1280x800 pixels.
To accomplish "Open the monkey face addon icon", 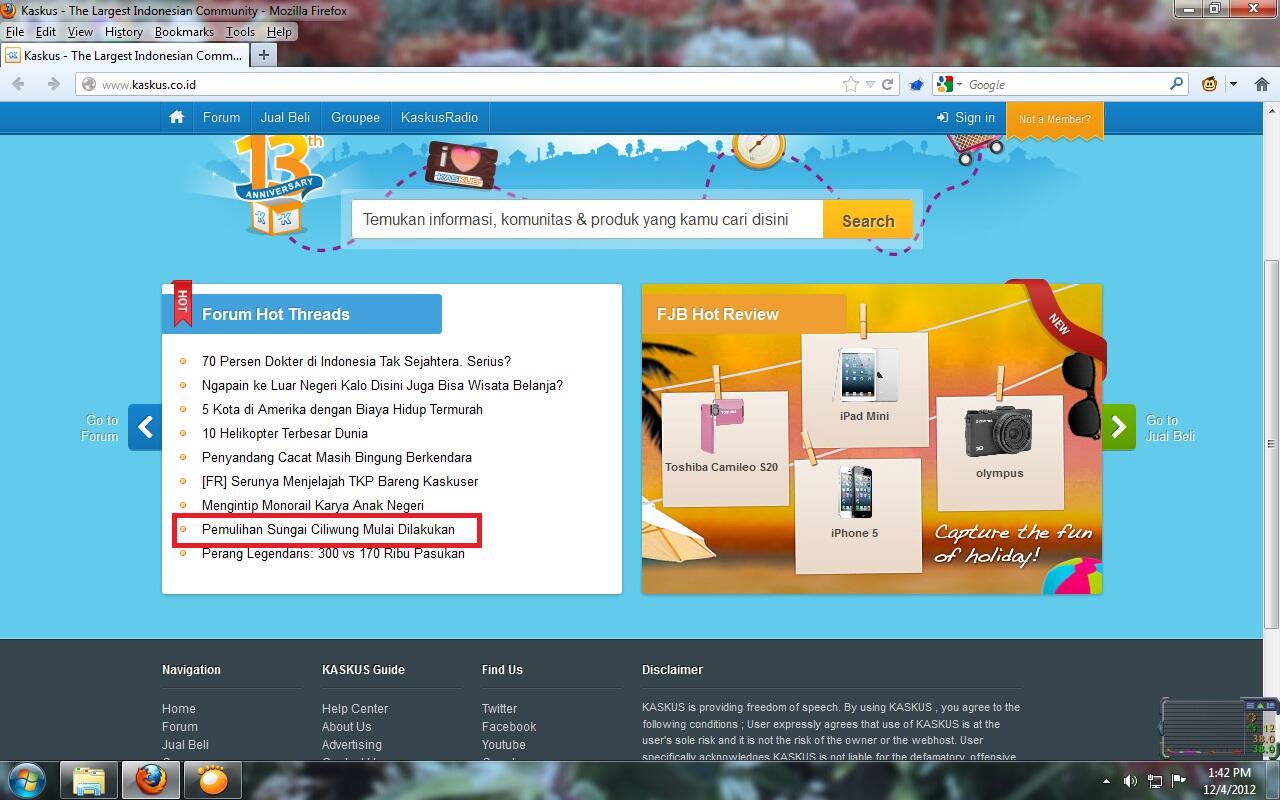I will pyautogui.click(x=1210, y=85).
